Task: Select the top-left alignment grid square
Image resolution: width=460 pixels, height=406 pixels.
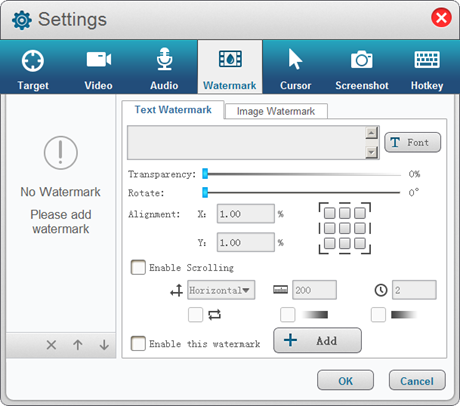Action: point(330,213)
